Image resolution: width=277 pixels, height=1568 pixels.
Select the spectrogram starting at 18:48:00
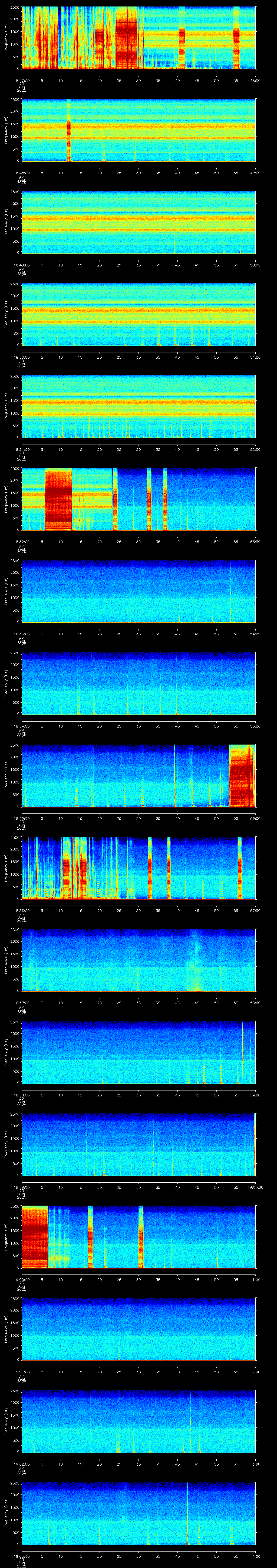(138, 130)
